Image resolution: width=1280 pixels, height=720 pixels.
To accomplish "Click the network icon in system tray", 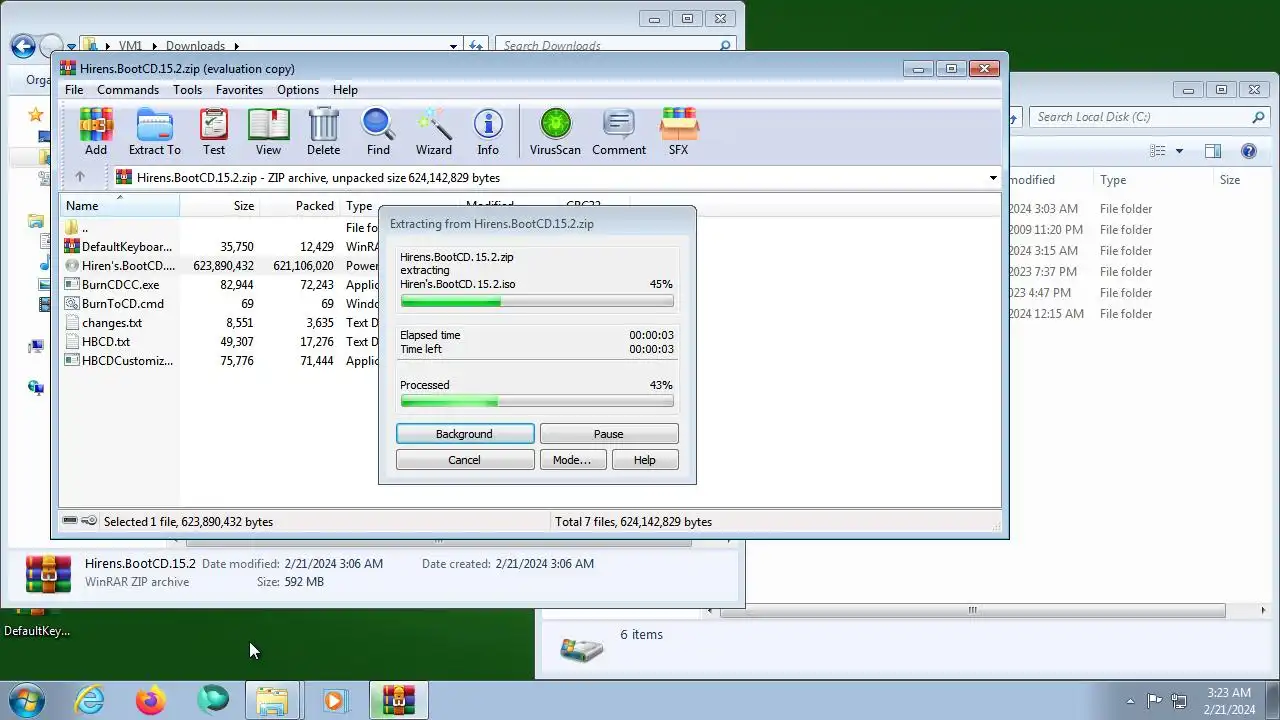I will click(x=1179, y=701).
